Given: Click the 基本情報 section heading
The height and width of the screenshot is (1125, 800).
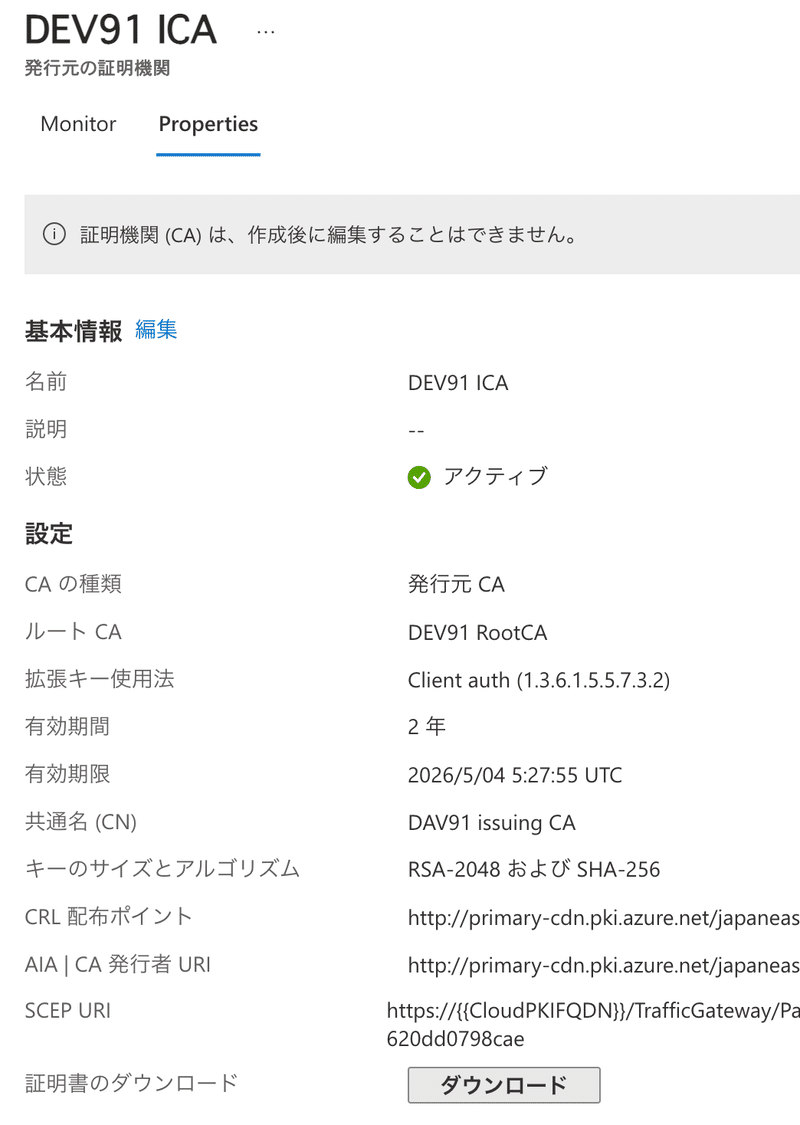Looking at the screenshot, I should [73, 331].
